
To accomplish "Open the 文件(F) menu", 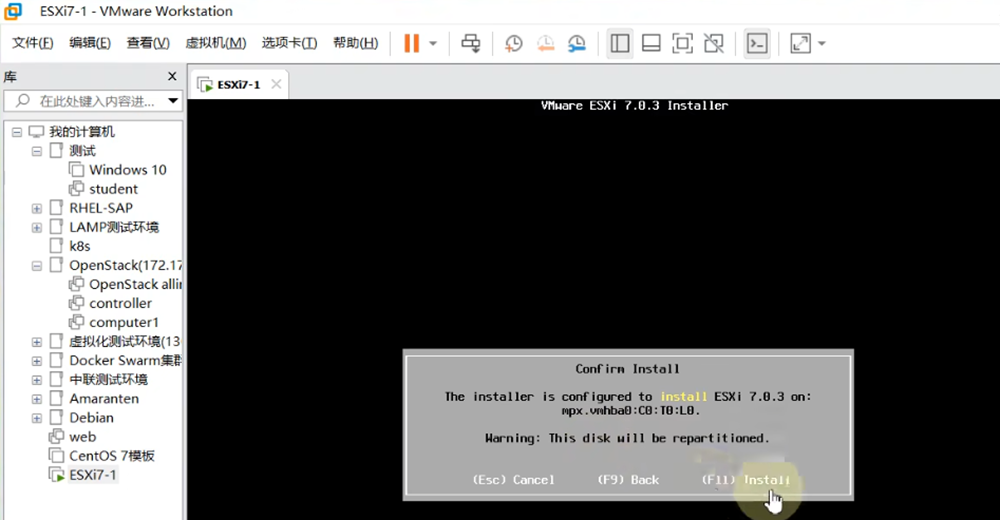I will click(33, 43).
